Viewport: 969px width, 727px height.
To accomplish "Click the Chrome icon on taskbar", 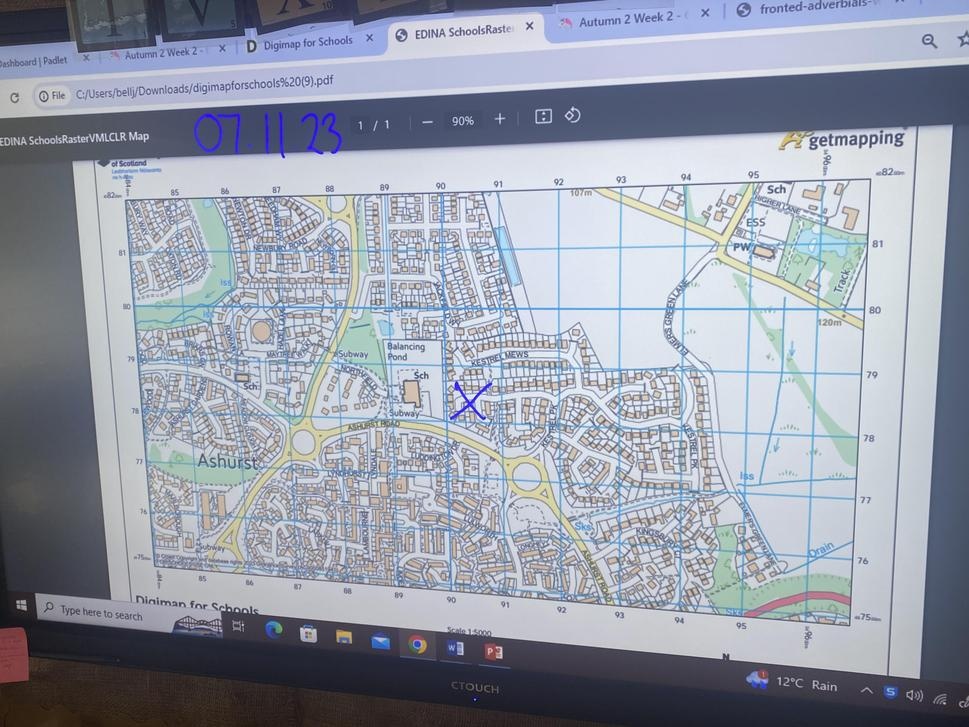I will 418,645.
